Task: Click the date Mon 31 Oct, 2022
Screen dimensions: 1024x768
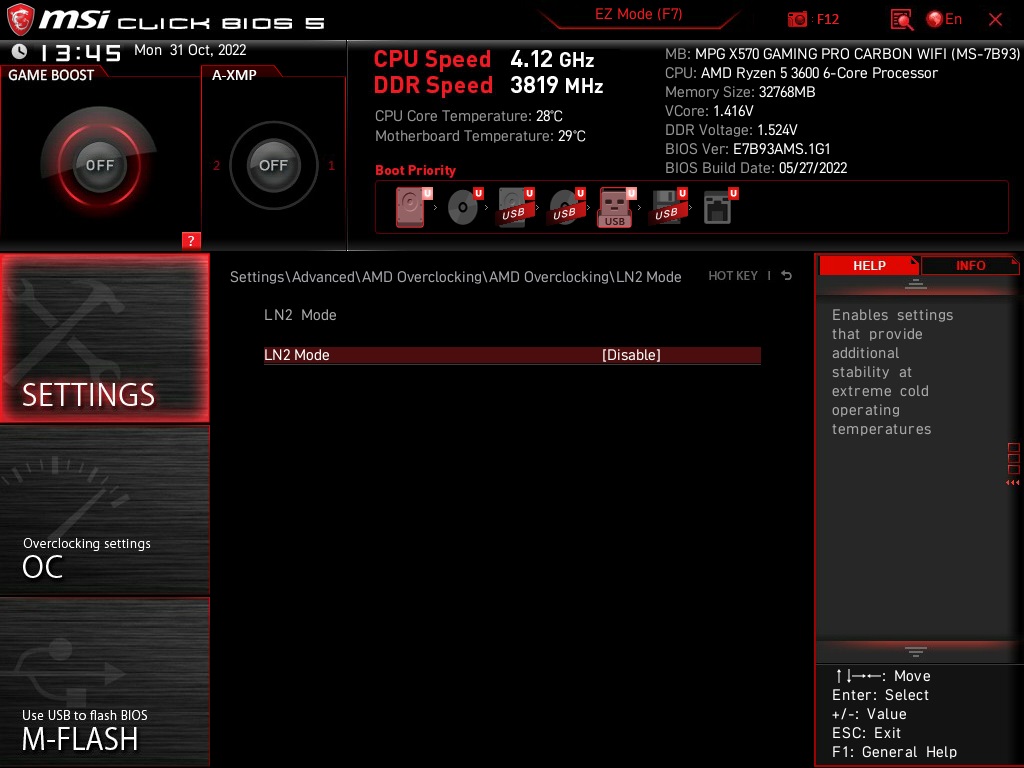Action: point(190,50)
